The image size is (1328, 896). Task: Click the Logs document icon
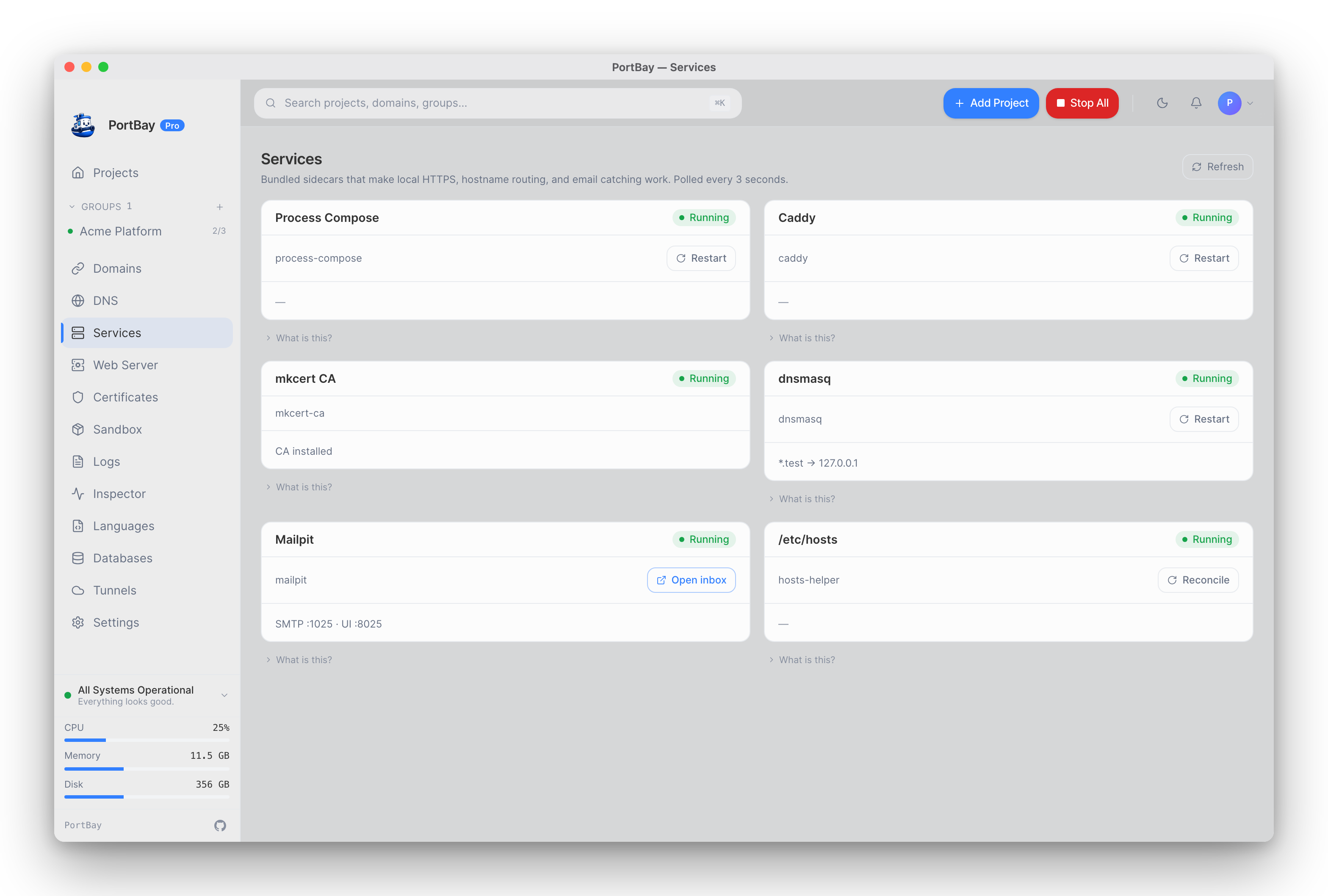(x=78, y=462)
